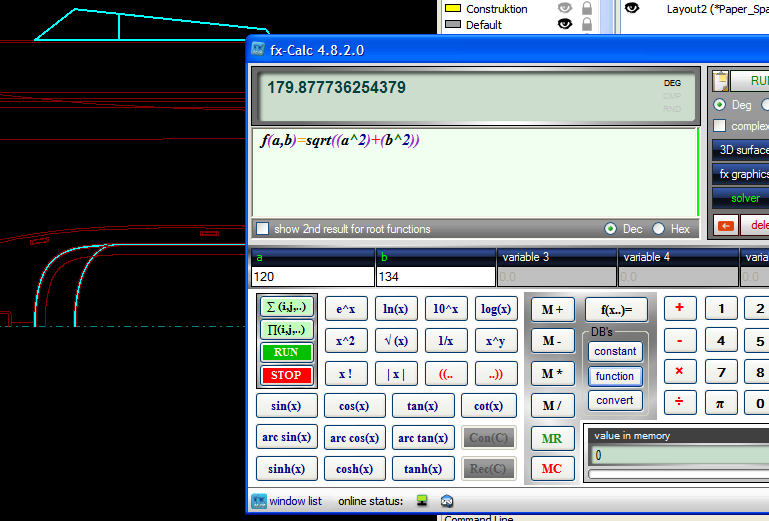Open the function database
The image size is (769, 521).
614,376
